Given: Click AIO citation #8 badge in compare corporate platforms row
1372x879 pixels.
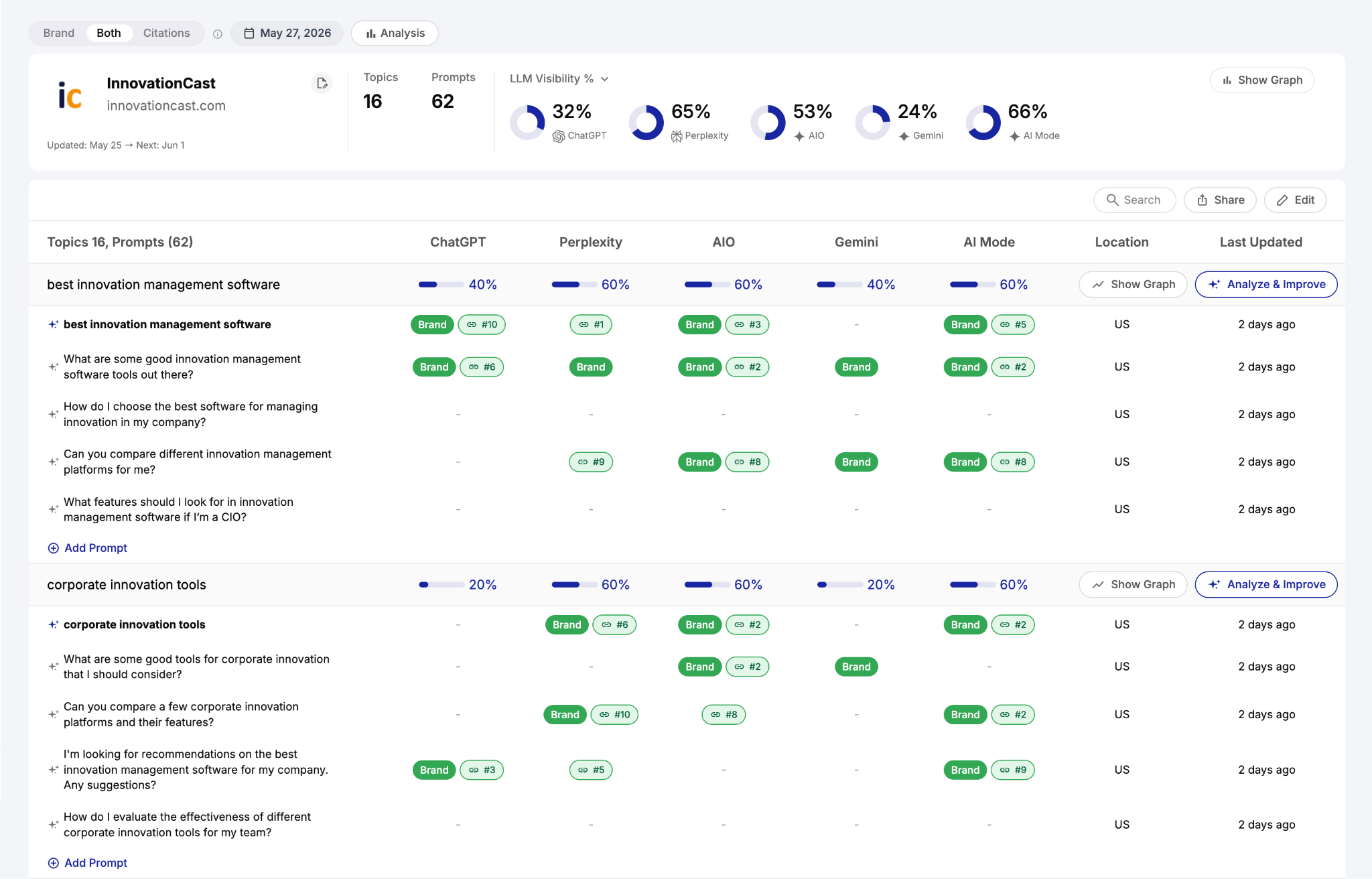Looking at the screenshot, I should pyautogui.click(x=724, y=715).
